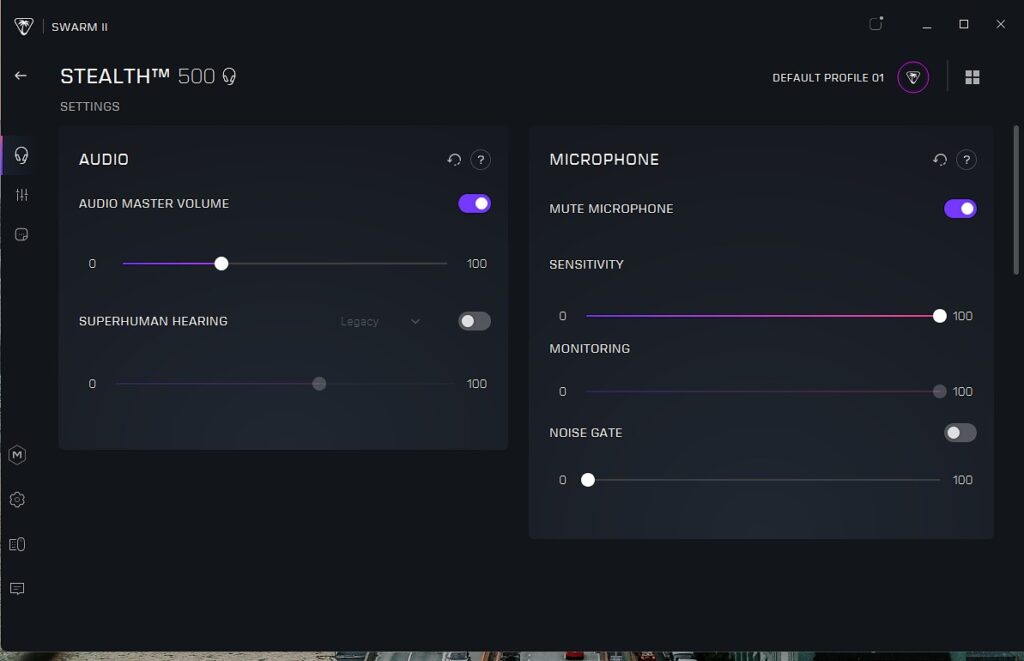Open app settings gear icon
Viewport: 1024px width, 661px height.
tap(17, 500)
